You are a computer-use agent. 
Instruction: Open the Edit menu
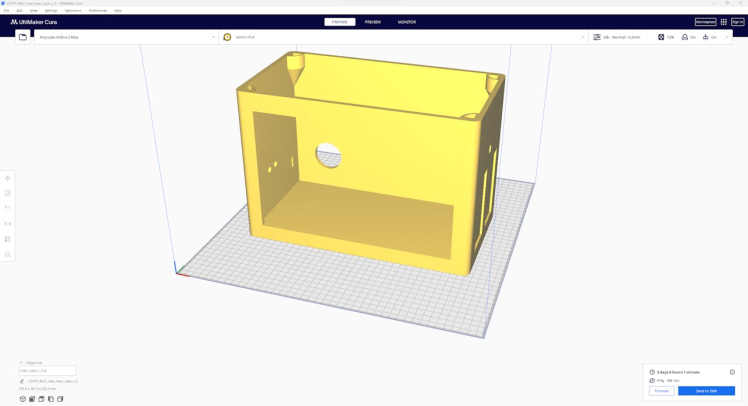[20, 10]
